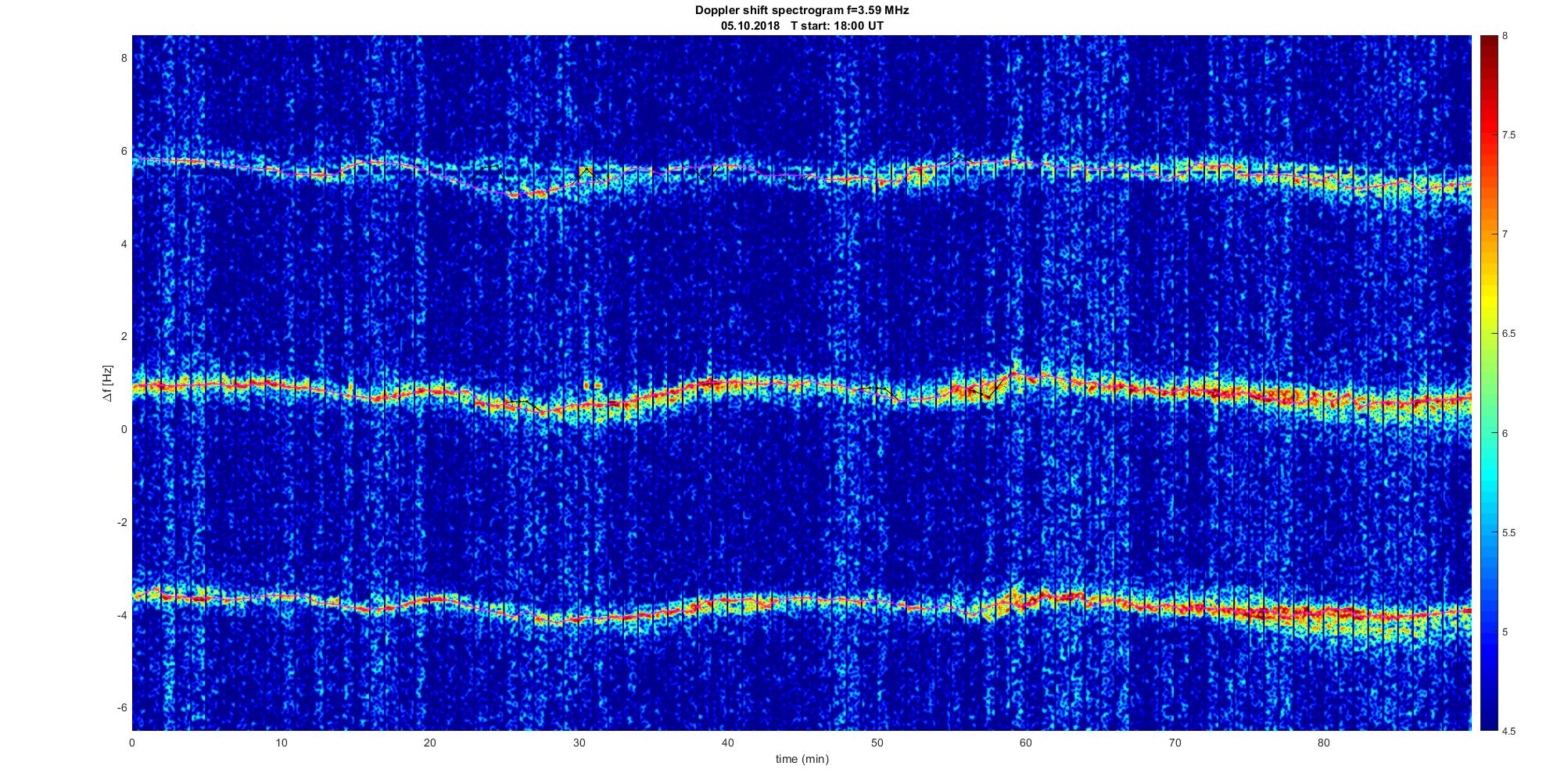Select colorbar tick label 5
Viewport: 1564px width, 784px height.
click(1505, 632)
